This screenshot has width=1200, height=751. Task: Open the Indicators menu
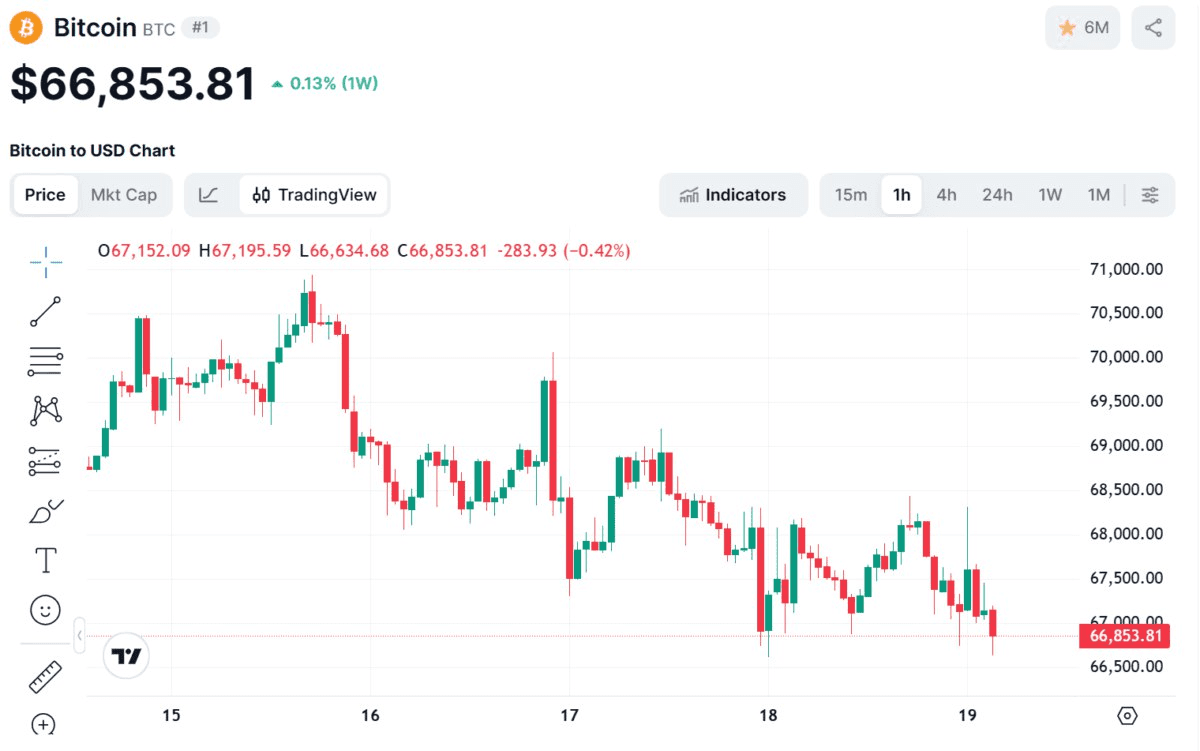point(733,195)
